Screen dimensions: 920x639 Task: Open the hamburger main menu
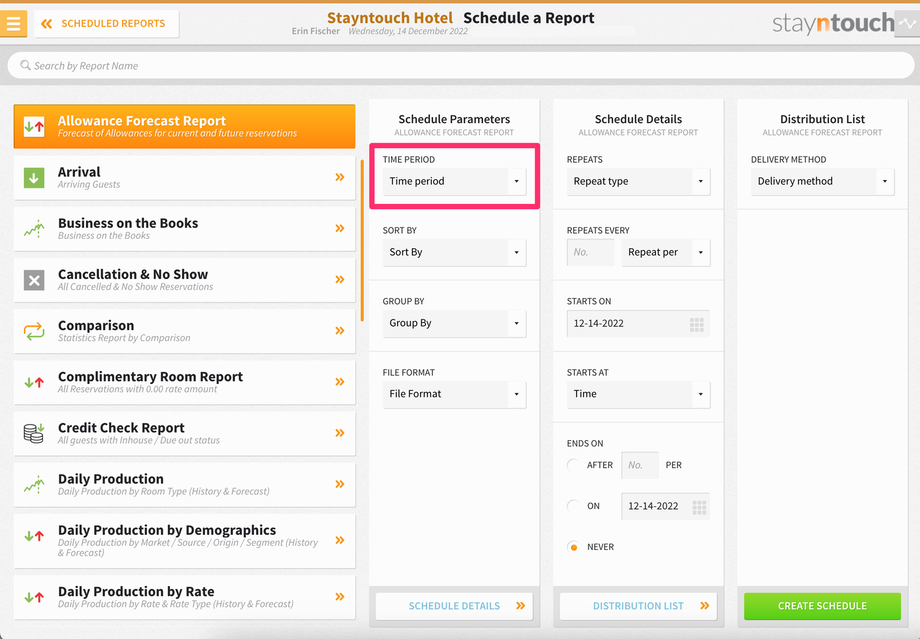(13, 23)
